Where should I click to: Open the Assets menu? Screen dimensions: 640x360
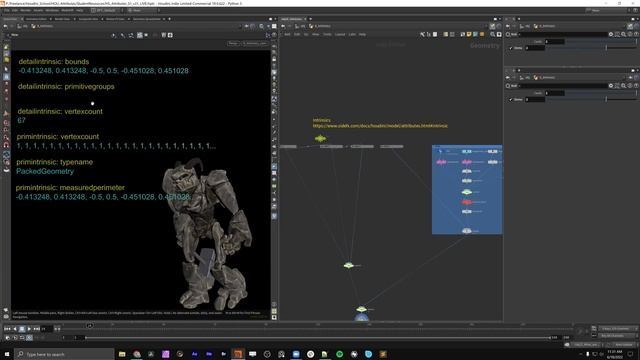(38, 10)
